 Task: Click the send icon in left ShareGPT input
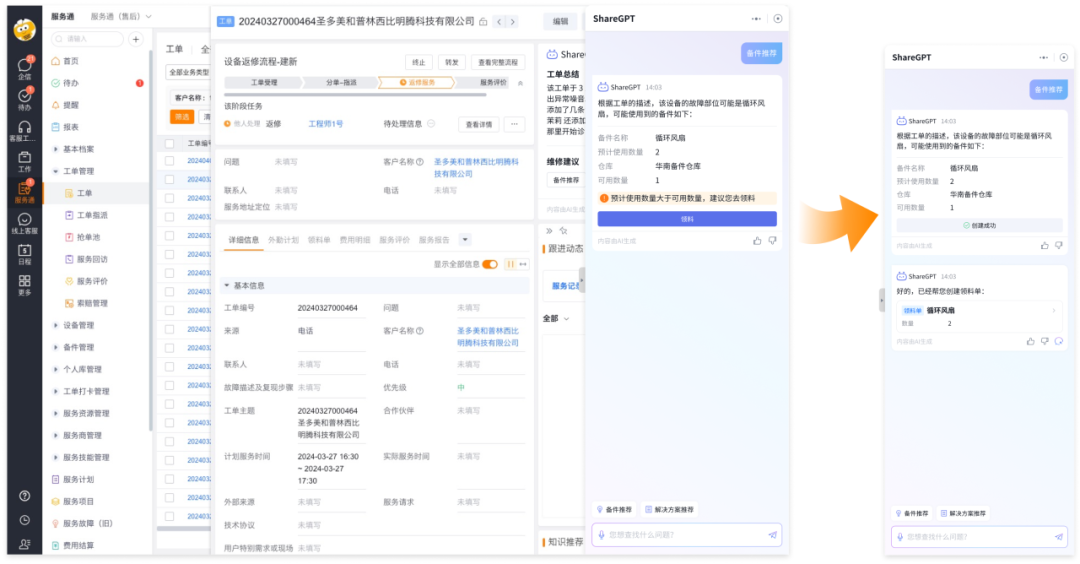[x=772, y=535]
